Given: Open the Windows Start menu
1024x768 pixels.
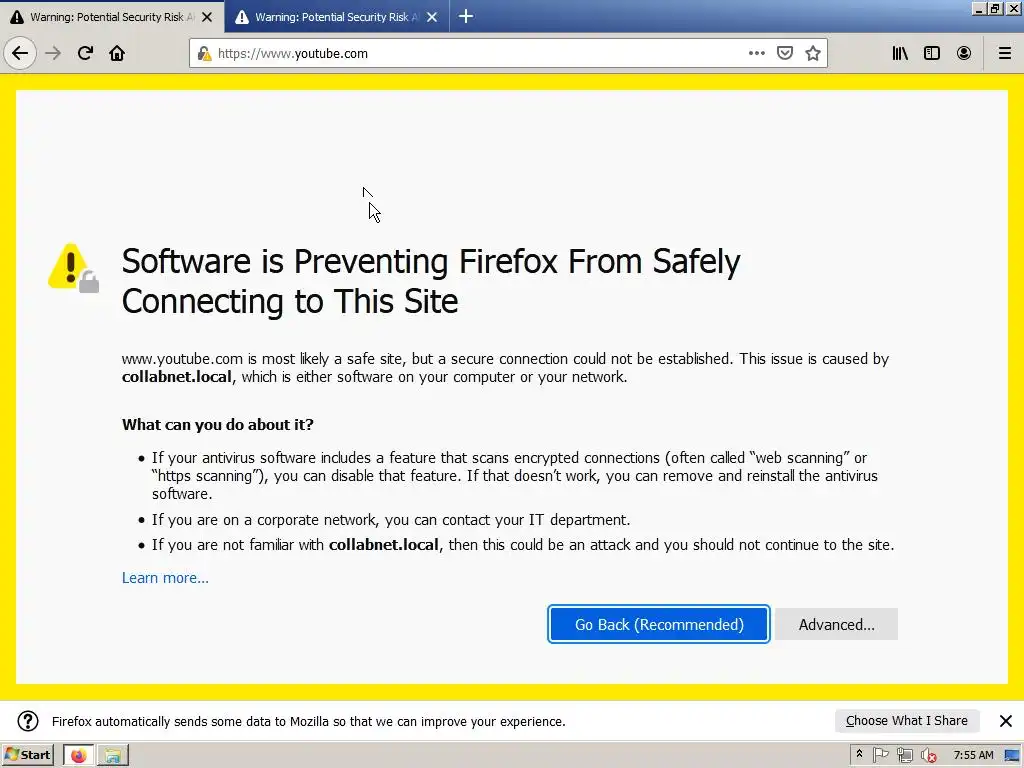Looking at the screenshot, I should [x=27, y=755].
